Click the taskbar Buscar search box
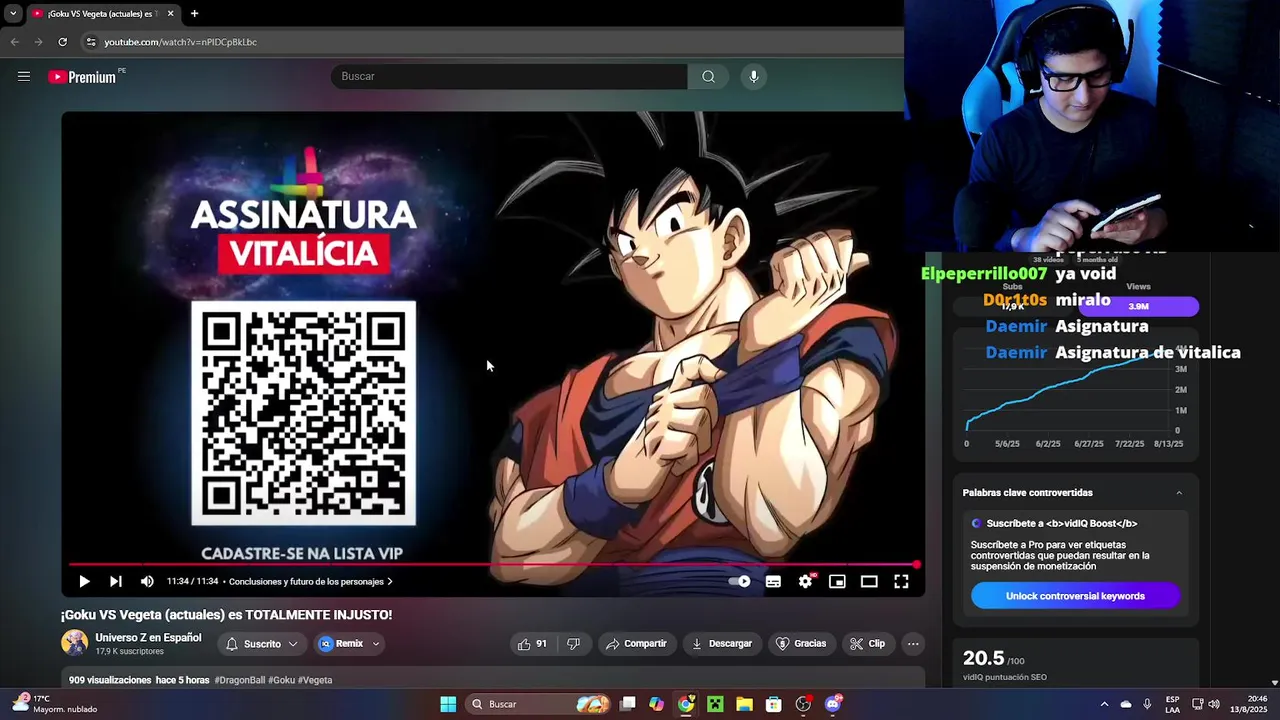Screen dimensions: 1280x720 (539, 704)
